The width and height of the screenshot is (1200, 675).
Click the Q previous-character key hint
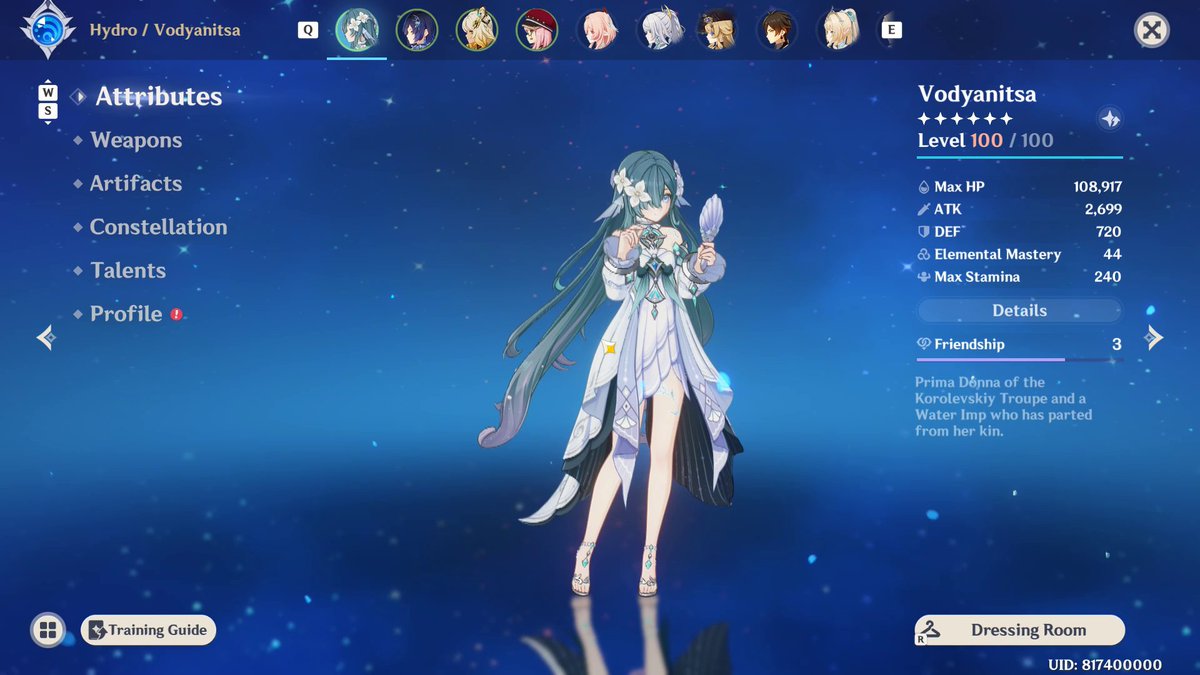(308, 30)
